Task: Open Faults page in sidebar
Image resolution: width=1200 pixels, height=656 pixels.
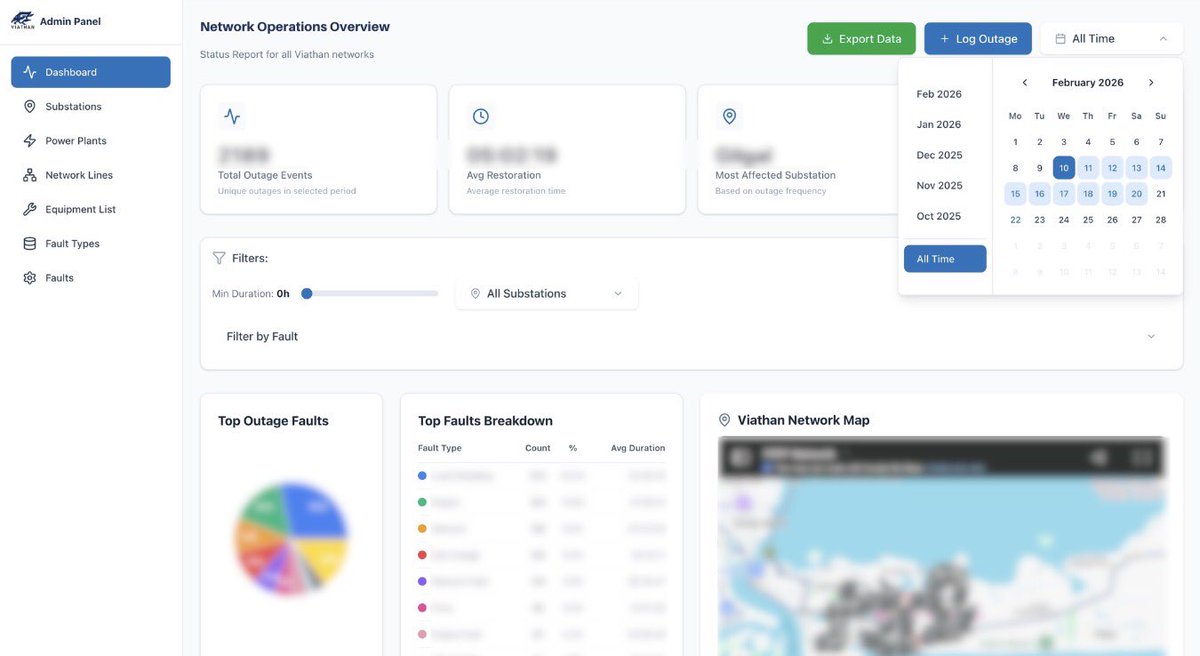Action: [x=91, y=278]
